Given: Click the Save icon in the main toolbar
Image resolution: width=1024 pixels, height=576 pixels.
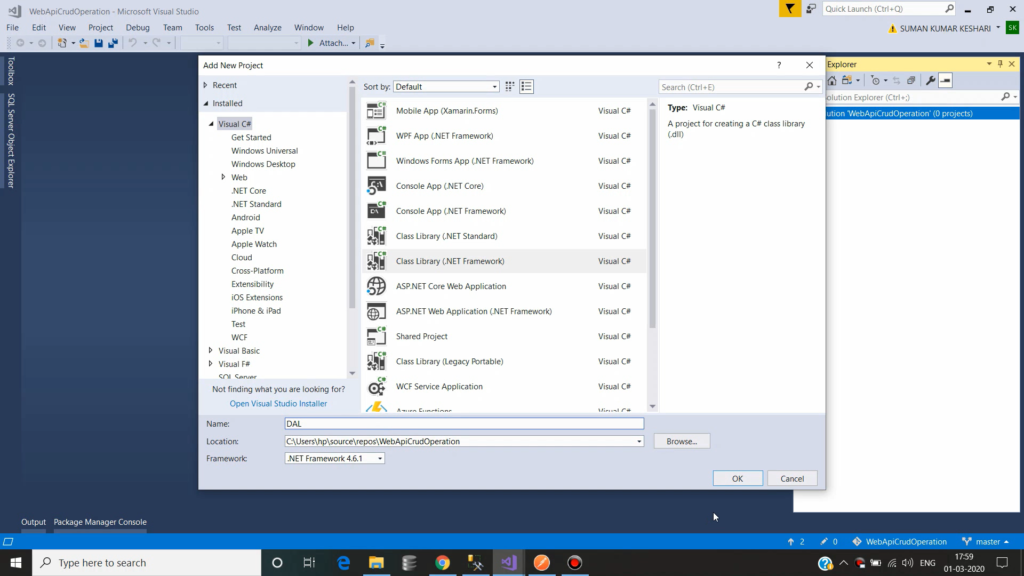Looking at the screenshot, I should click(98, 43).
